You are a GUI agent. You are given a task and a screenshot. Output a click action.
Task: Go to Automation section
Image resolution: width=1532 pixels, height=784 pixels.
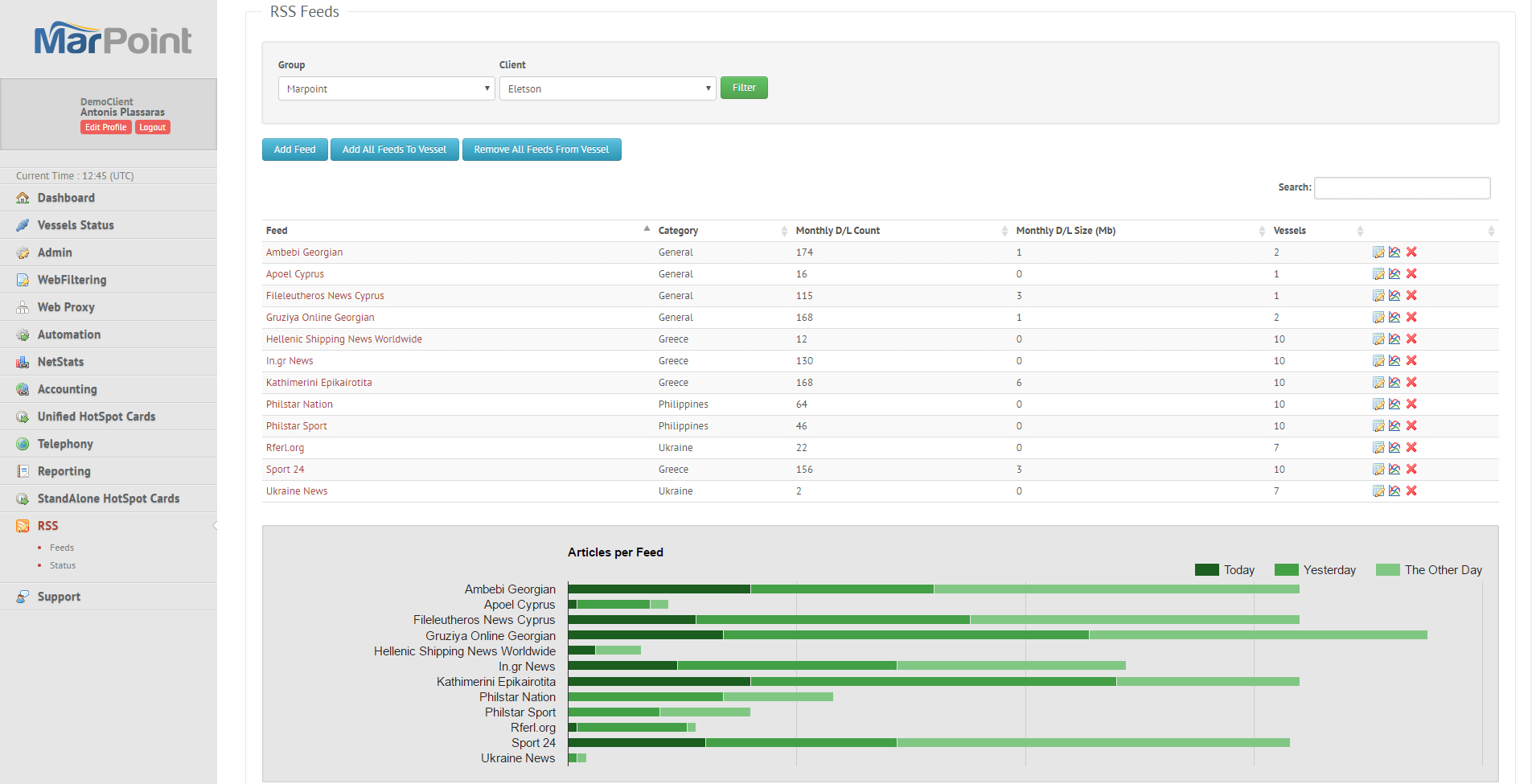coord(69,335)
